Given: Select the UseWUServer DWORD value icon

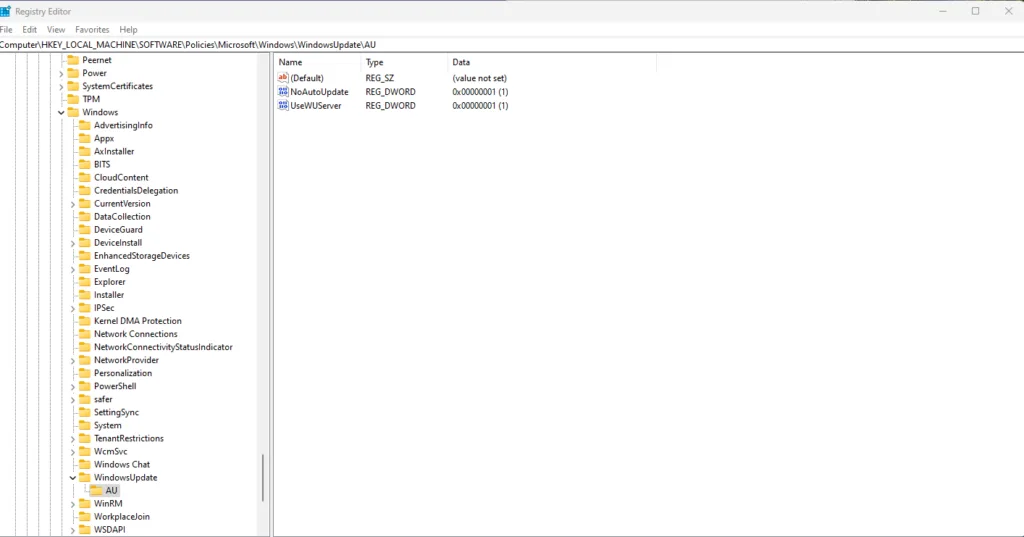Looking at the screenshot, I should [x=283, y=105].
